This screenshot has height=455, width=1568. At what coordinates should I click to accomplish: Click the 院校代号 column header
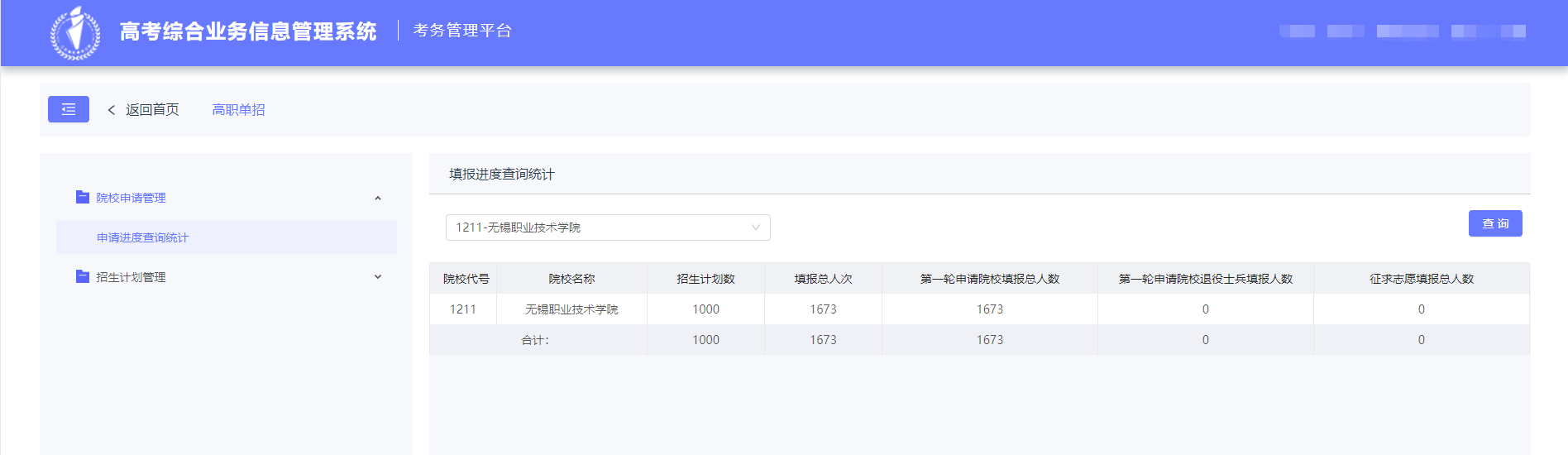466,279
